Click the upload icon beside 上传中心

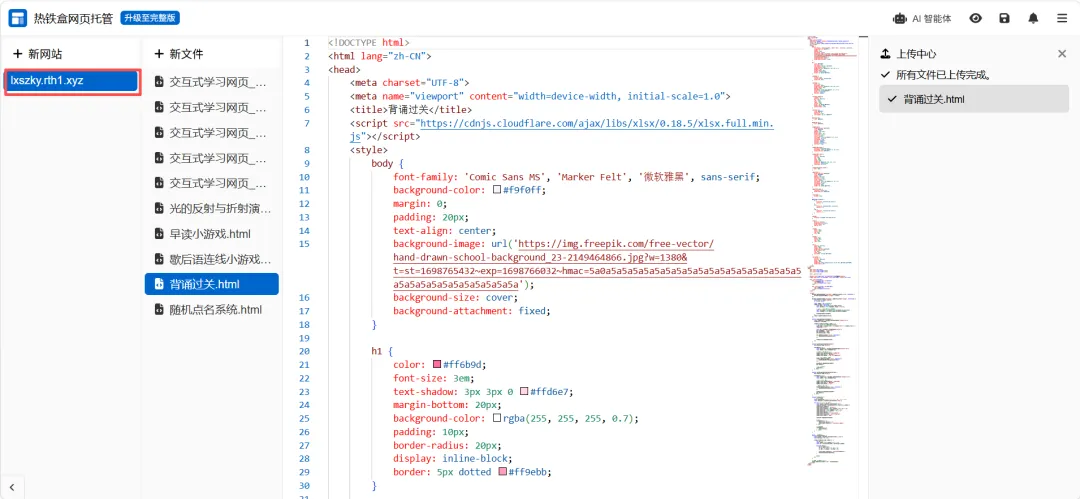point(886,54)
